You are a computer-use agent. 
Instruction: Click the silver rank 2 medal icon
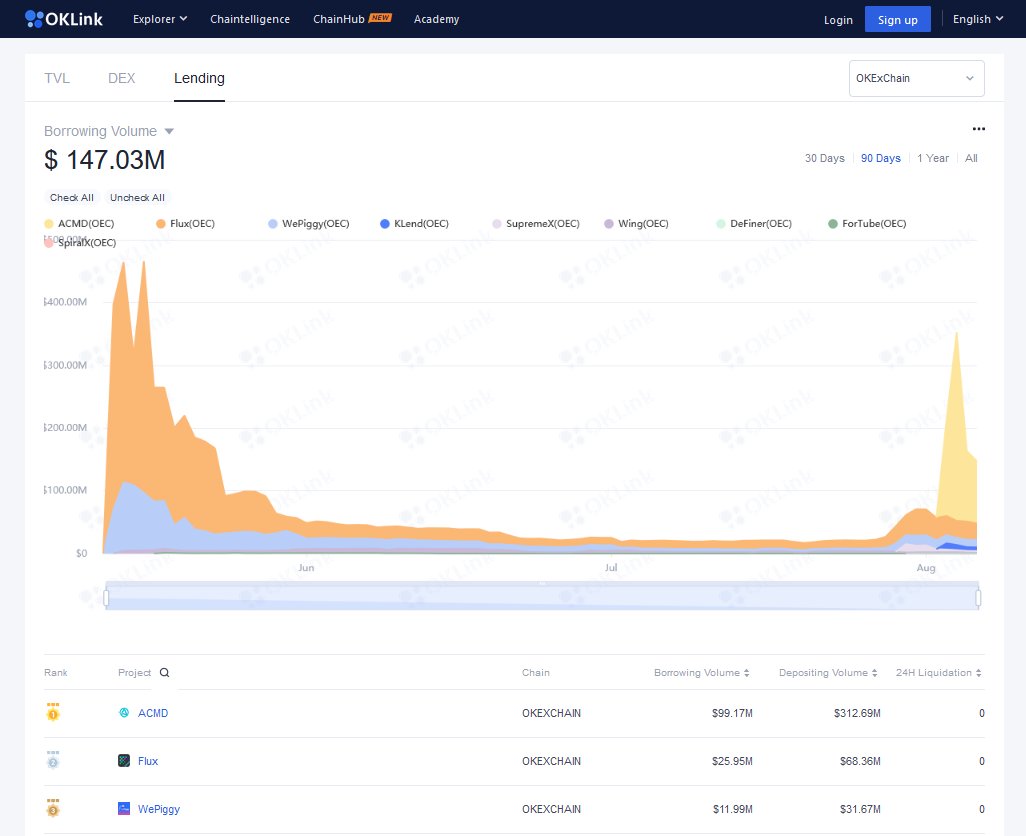point(53,760)
